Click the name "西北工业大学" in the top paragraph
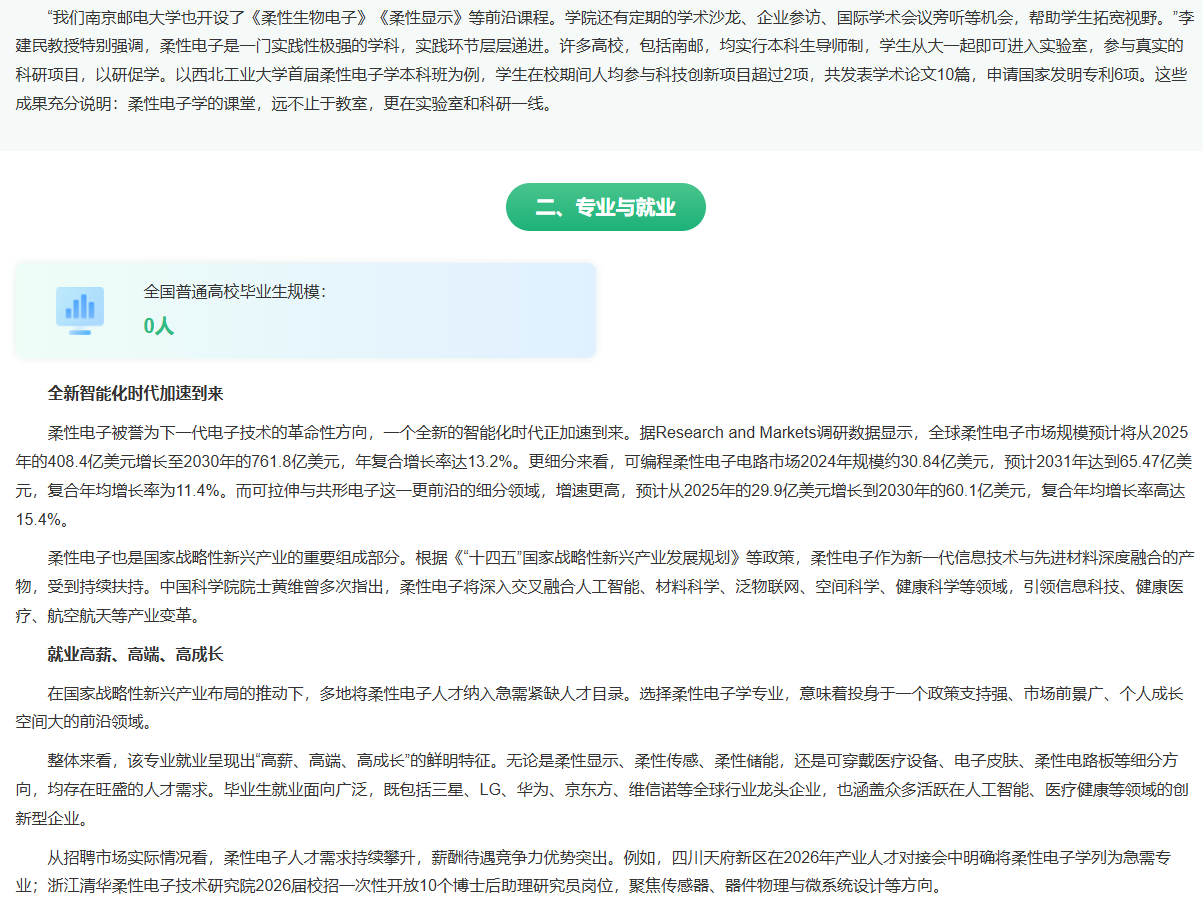The image size is (1203, 897). [x=246, y=75]
